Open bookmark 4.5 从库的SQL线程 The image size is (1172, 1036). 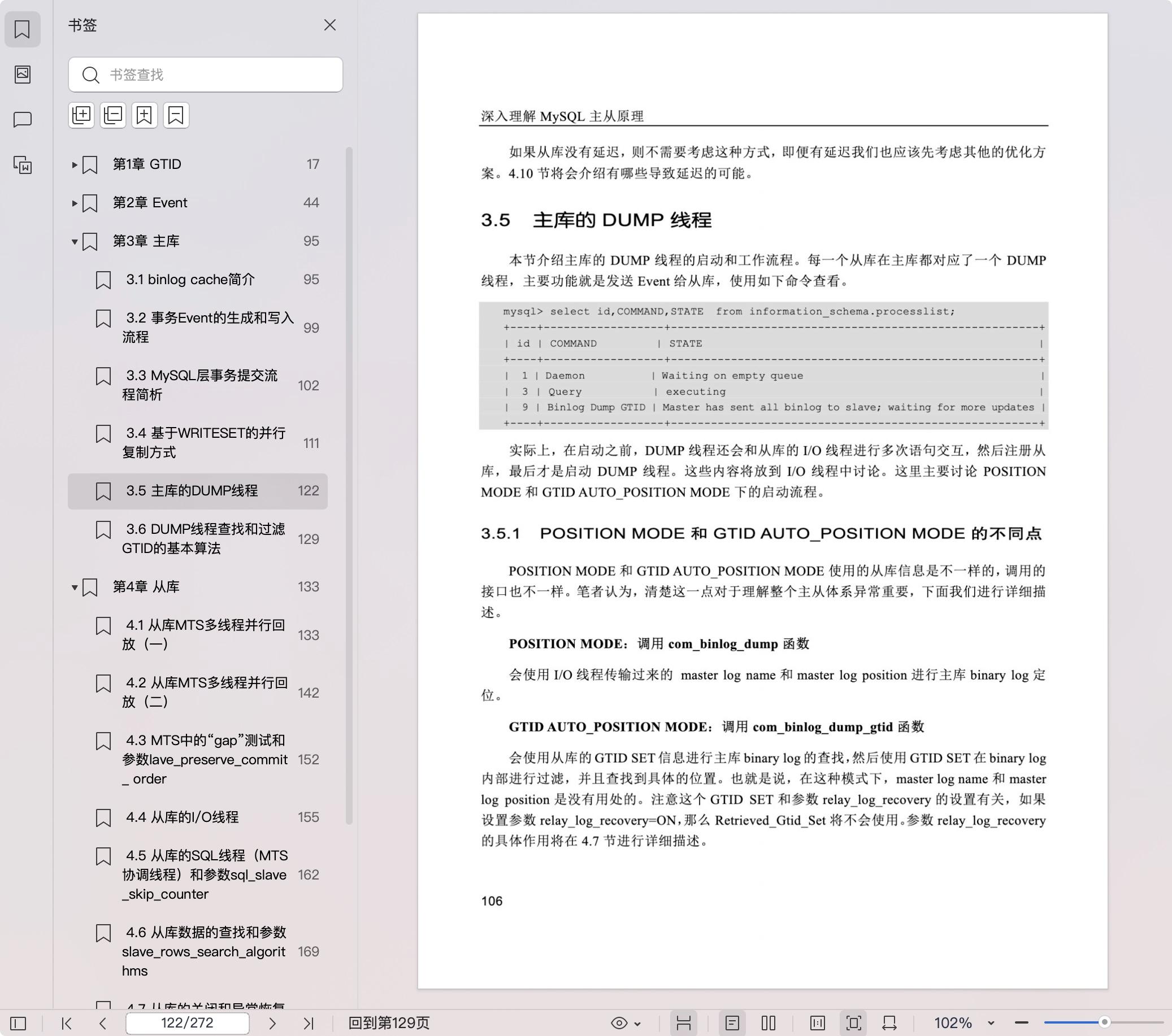tap(197, 875)
